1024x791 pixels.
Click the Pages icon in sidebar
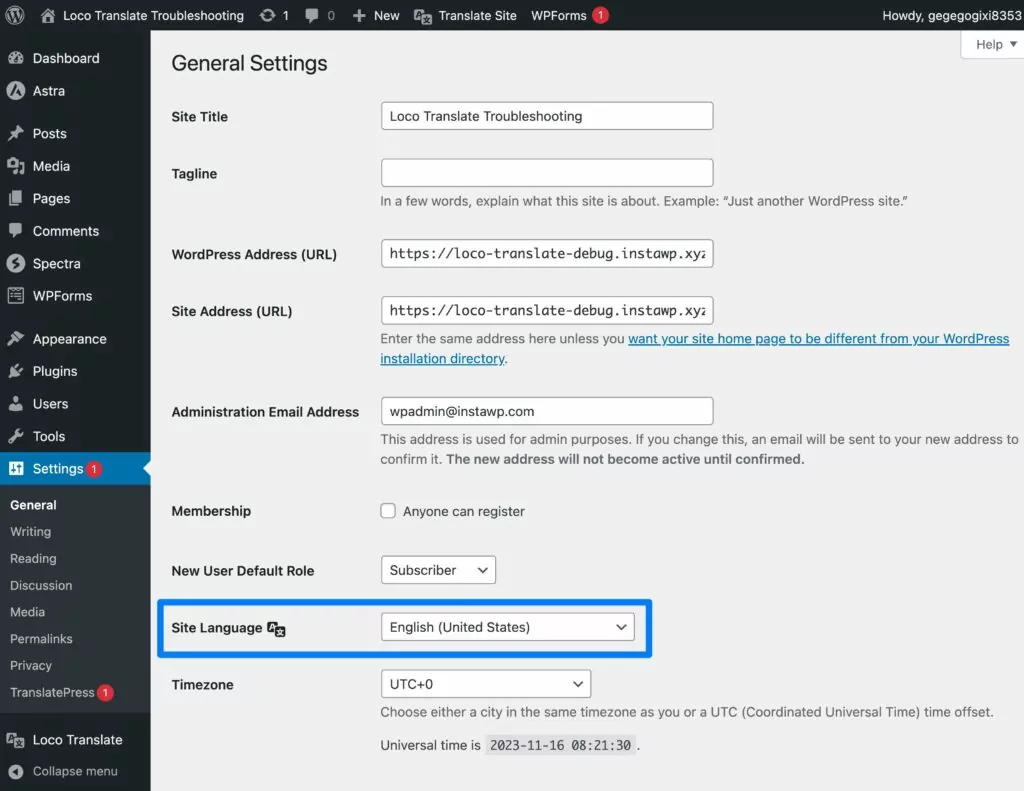(16, 199)
